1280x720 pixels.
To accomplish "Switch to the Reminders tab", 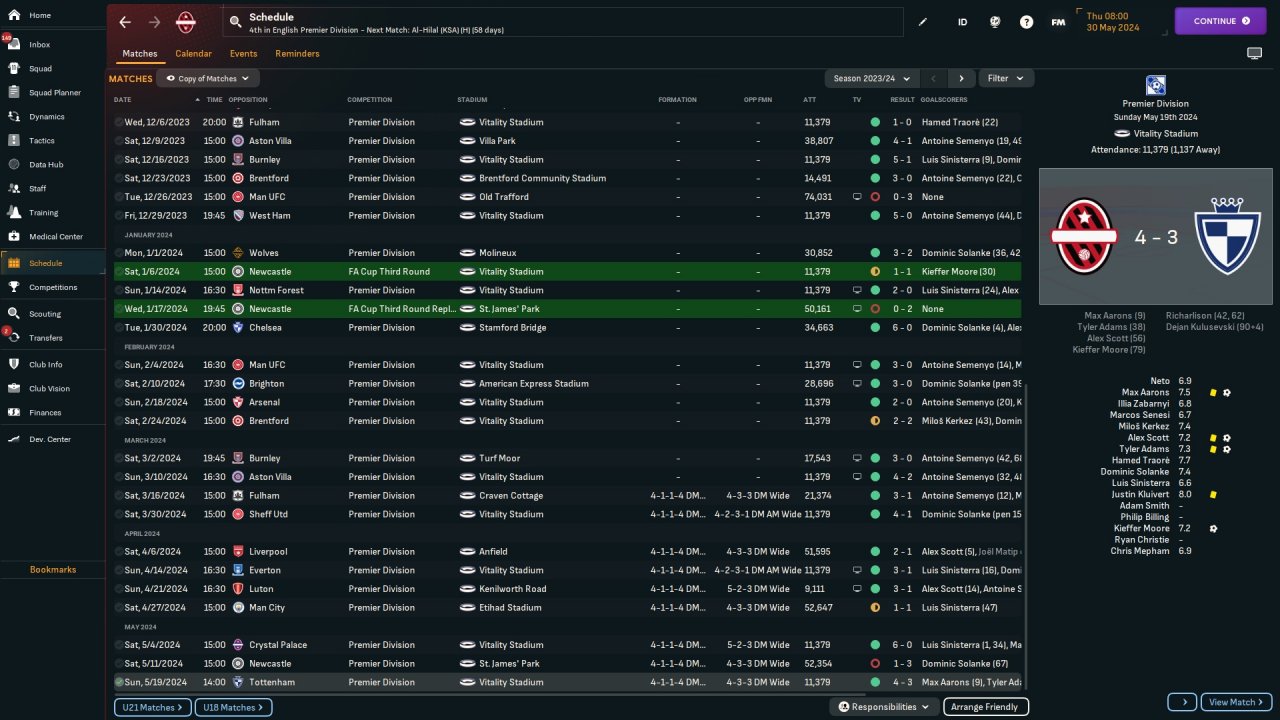I will coord(297,53).
